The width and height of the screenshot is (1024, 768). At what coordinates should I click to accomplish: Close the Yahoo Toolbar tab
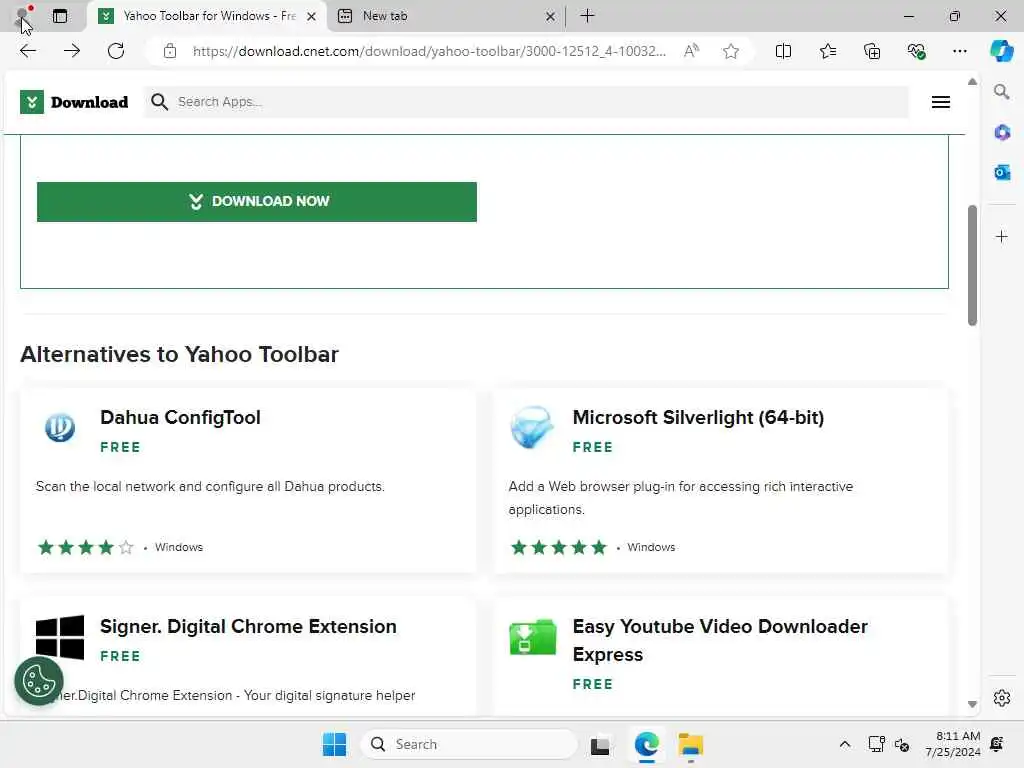[x=312, y=16]
